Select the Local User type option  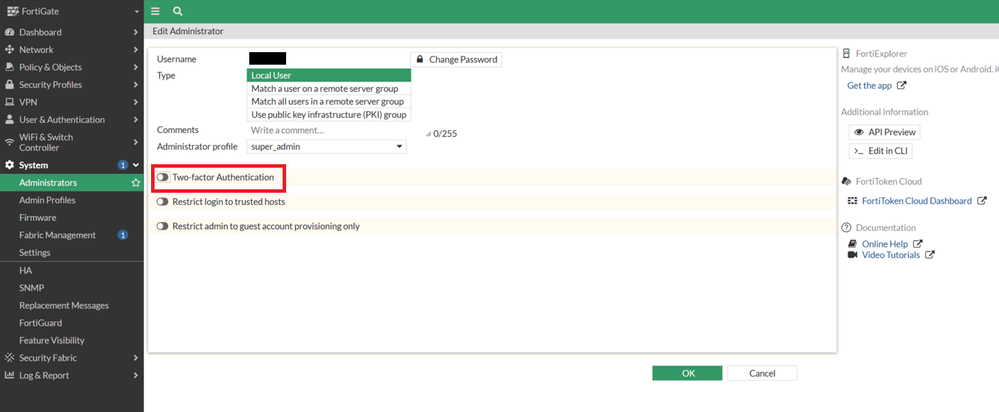tap(329, 75)
